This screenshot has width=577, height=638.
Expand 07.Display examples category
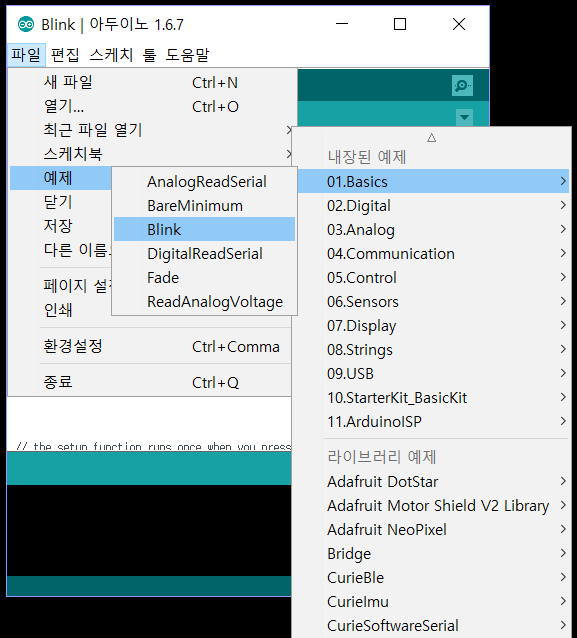[433, 326]
